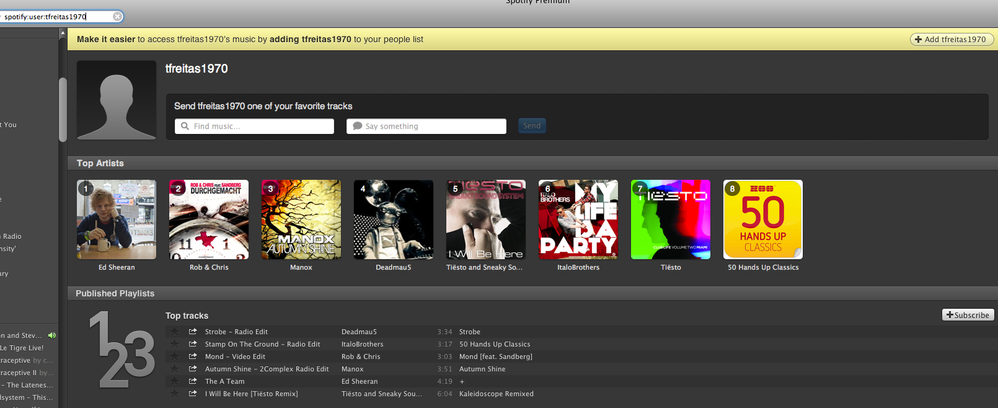This screenshot has width=998, height=408.
Task: Open the Ed Sheeran artist thumbnail
Action: [x=116, y=220]
